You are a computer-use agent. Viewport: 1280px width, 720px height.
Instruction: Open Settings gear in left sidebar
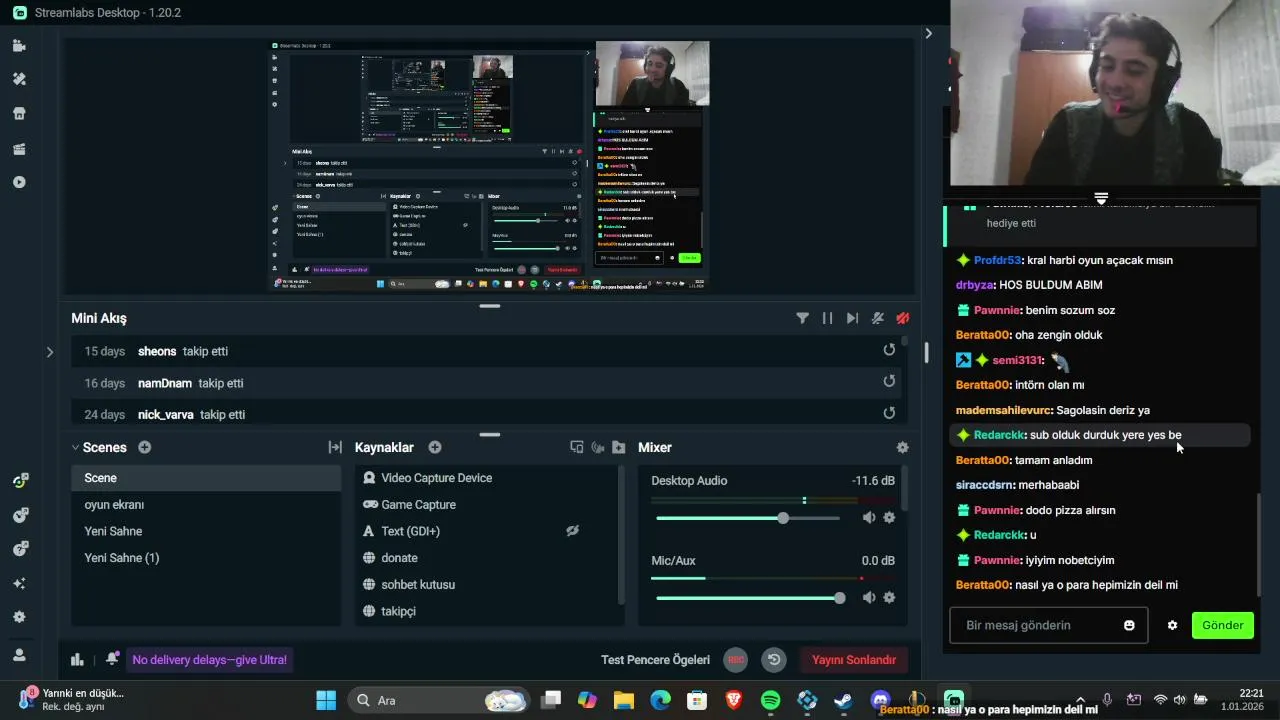[19, 617]
